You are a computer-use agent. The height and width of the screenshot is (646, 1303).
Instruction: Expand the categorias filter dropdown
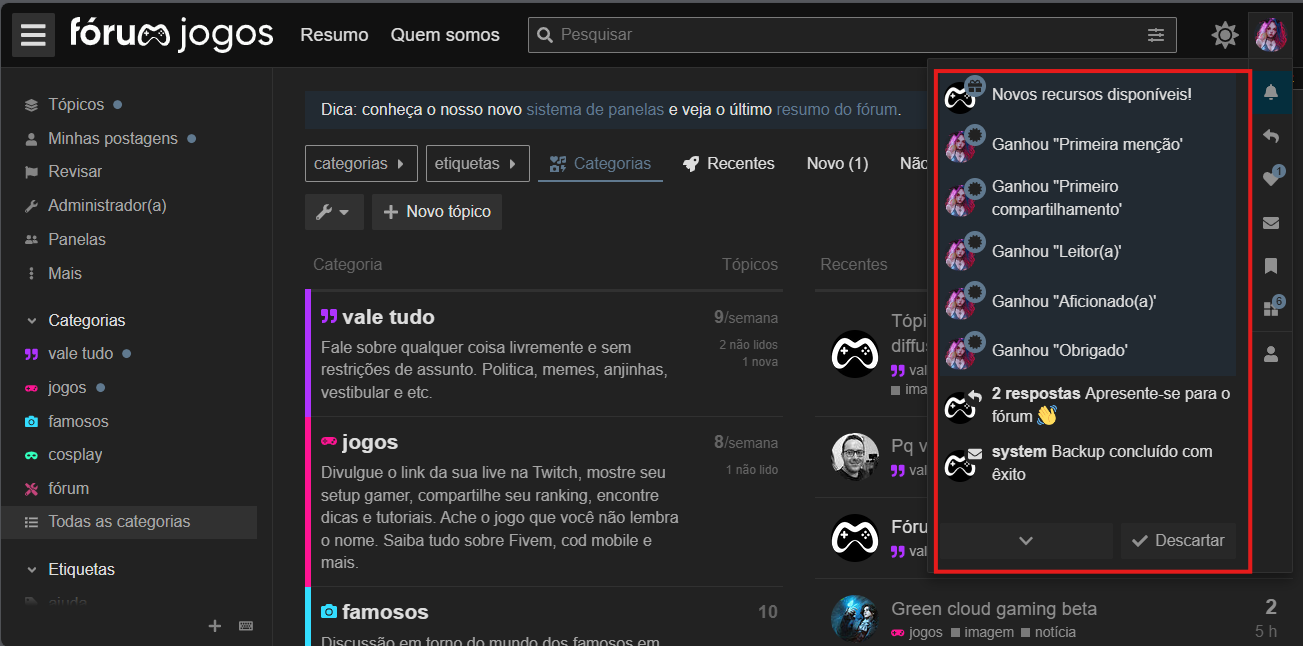[361, 164]
